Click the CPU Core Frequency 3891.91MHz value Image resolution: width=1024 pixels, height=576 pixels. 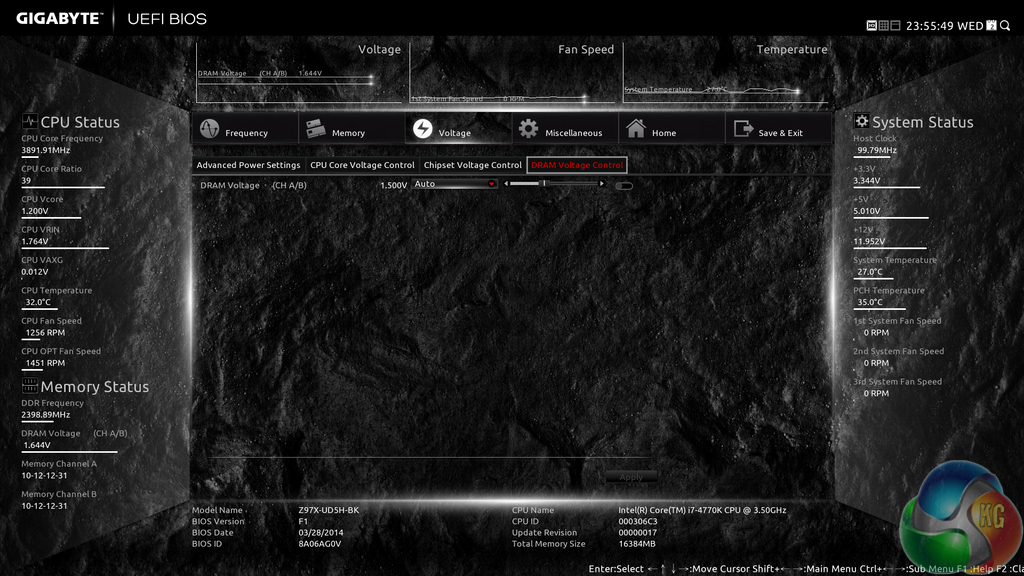tap(46, 150)
